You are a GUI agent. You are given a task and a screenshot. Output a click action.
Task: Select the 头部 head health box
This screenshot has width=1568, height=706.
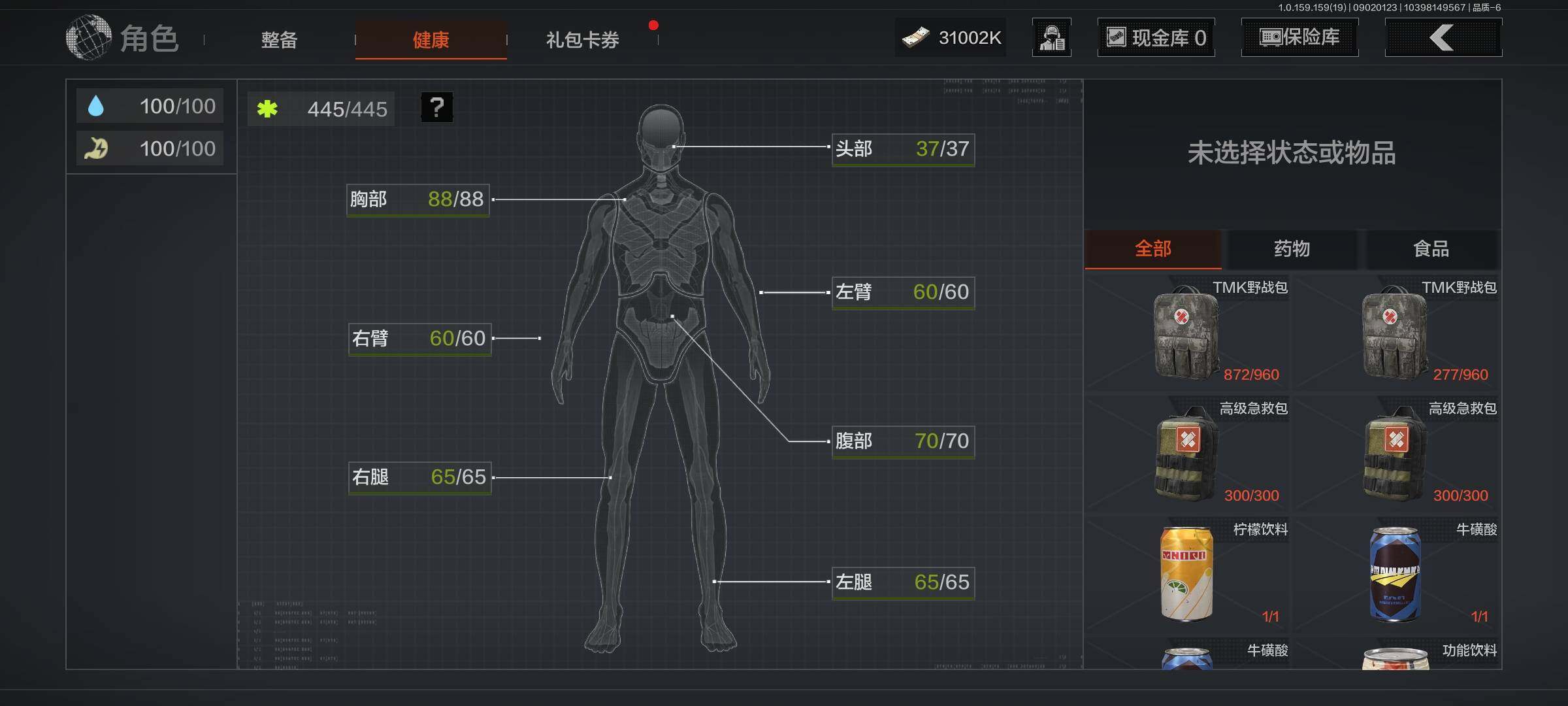tap(903, 150)
